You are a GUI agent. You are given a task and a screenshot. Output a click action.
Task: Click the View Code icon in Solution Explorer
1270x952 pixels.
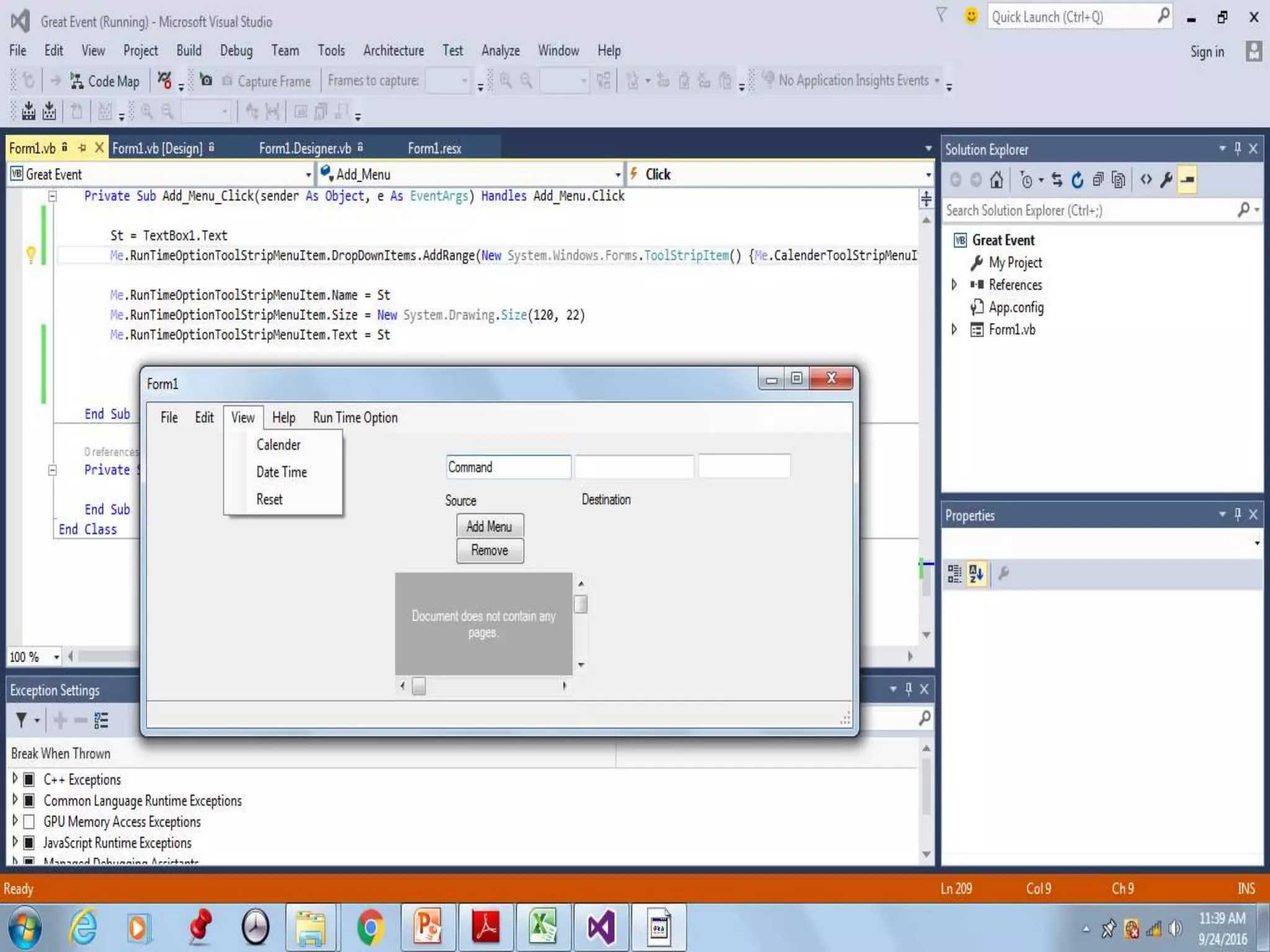coord(1145,180)
